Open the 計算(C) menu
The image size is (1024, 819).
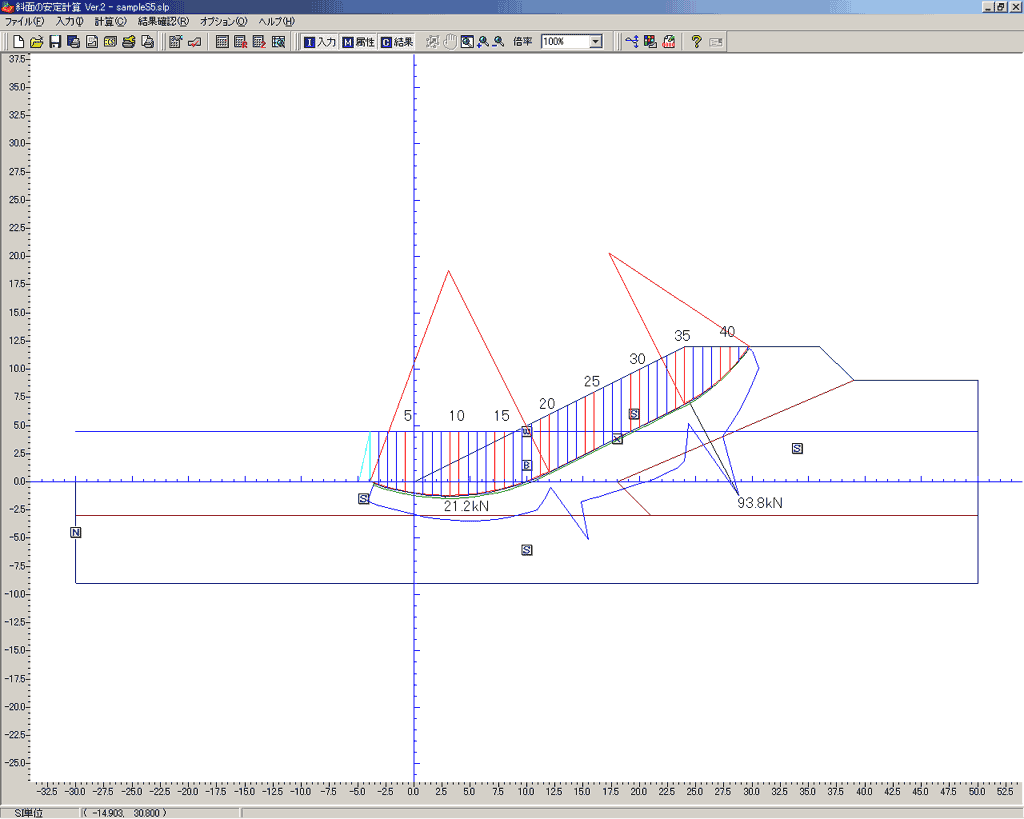[110, 22]
